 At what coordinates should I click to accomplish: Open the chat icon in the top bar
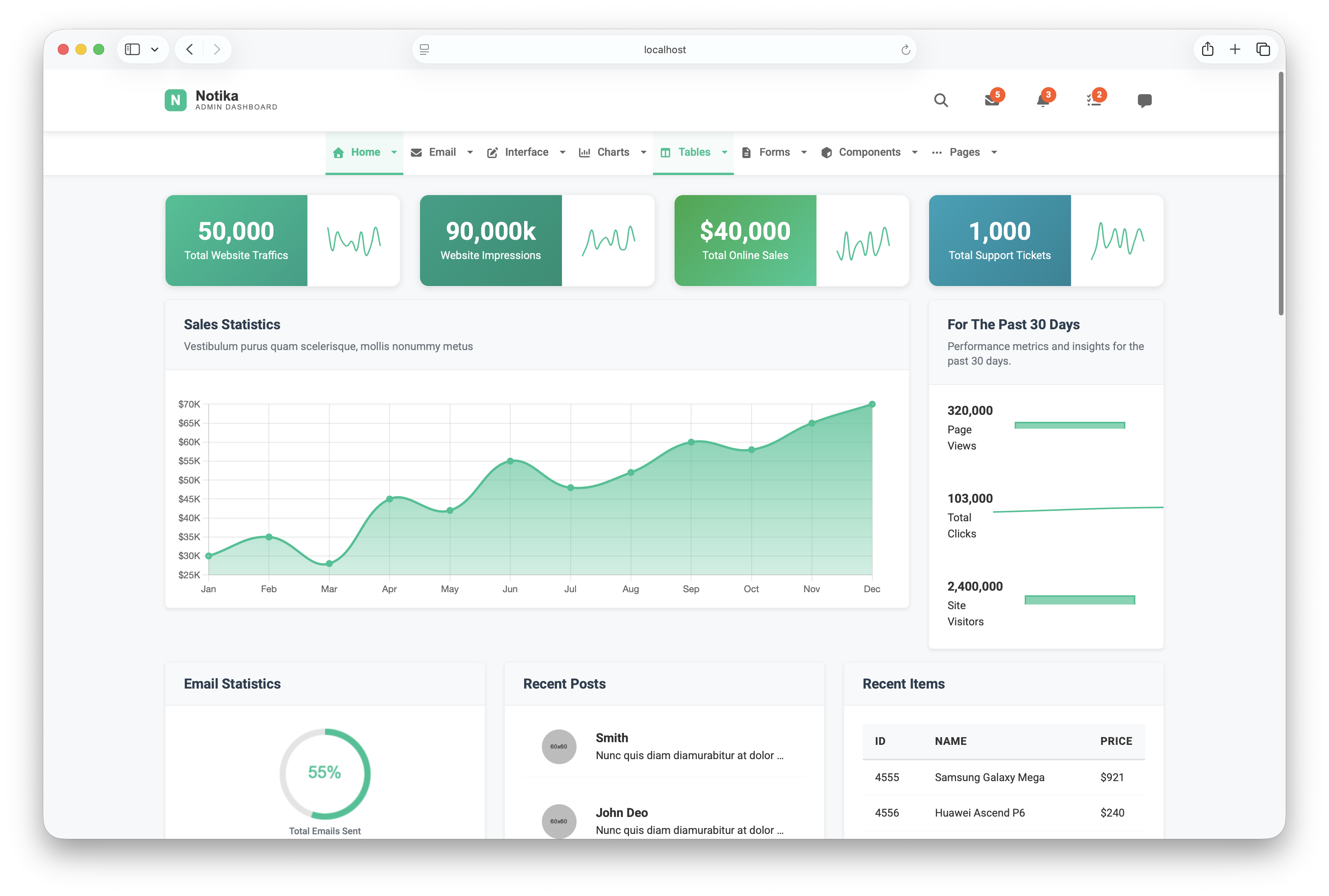(1145, 100)
